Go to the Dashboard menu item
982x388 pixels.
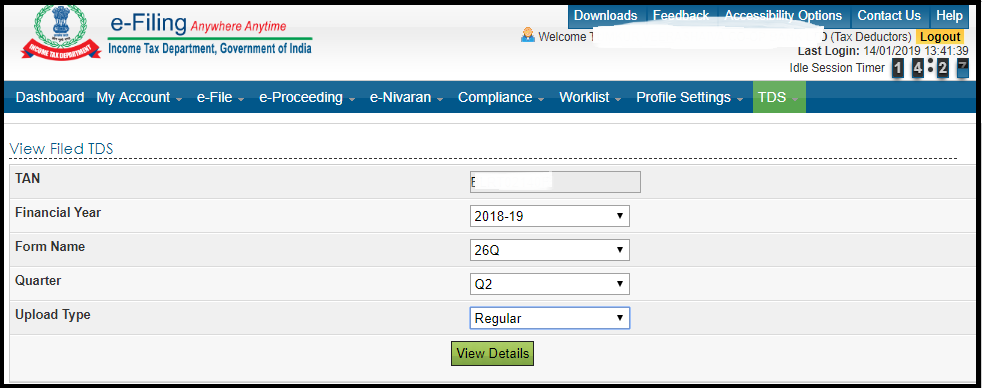coord(49,98)
